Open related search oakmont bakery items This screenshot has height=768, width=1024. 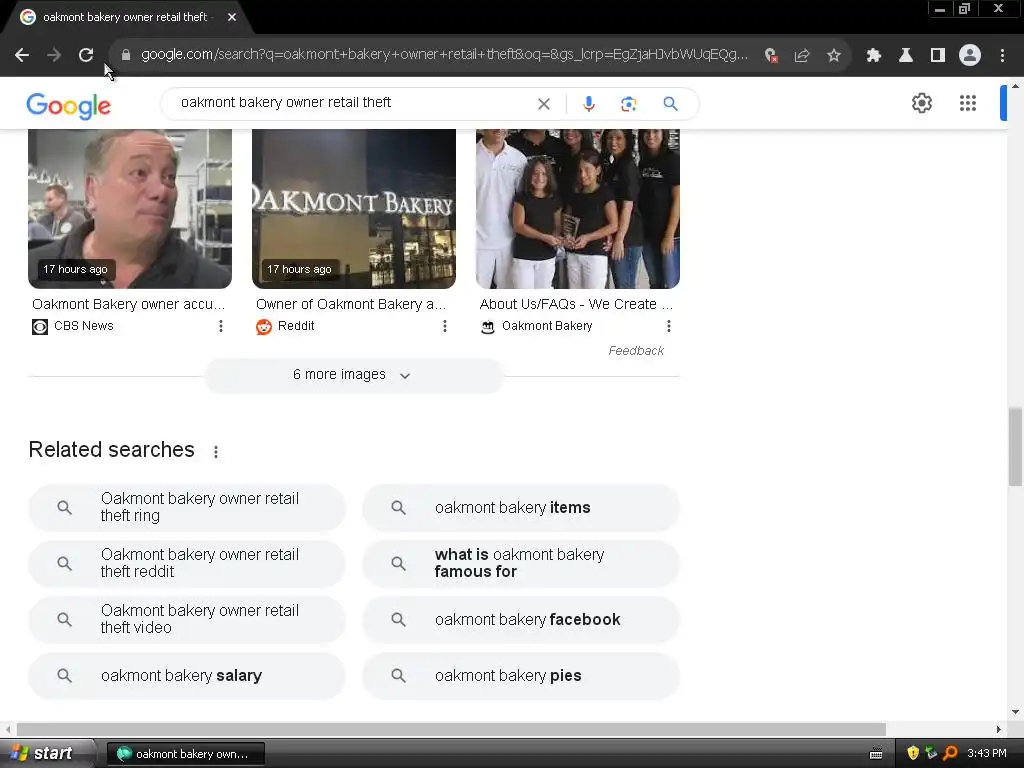520,507
